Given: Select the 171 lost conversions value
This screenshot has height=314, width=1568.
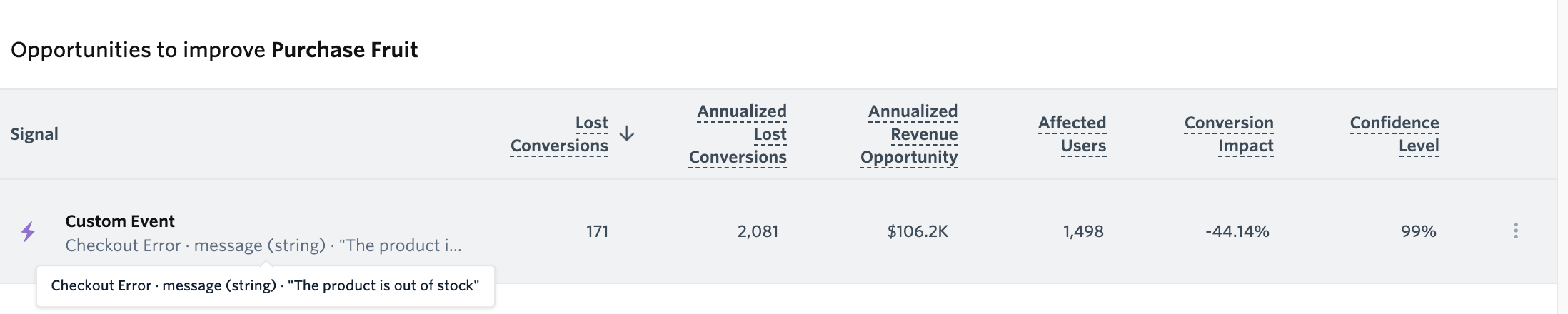Looking at the screenshot, I should coord(597,231).
